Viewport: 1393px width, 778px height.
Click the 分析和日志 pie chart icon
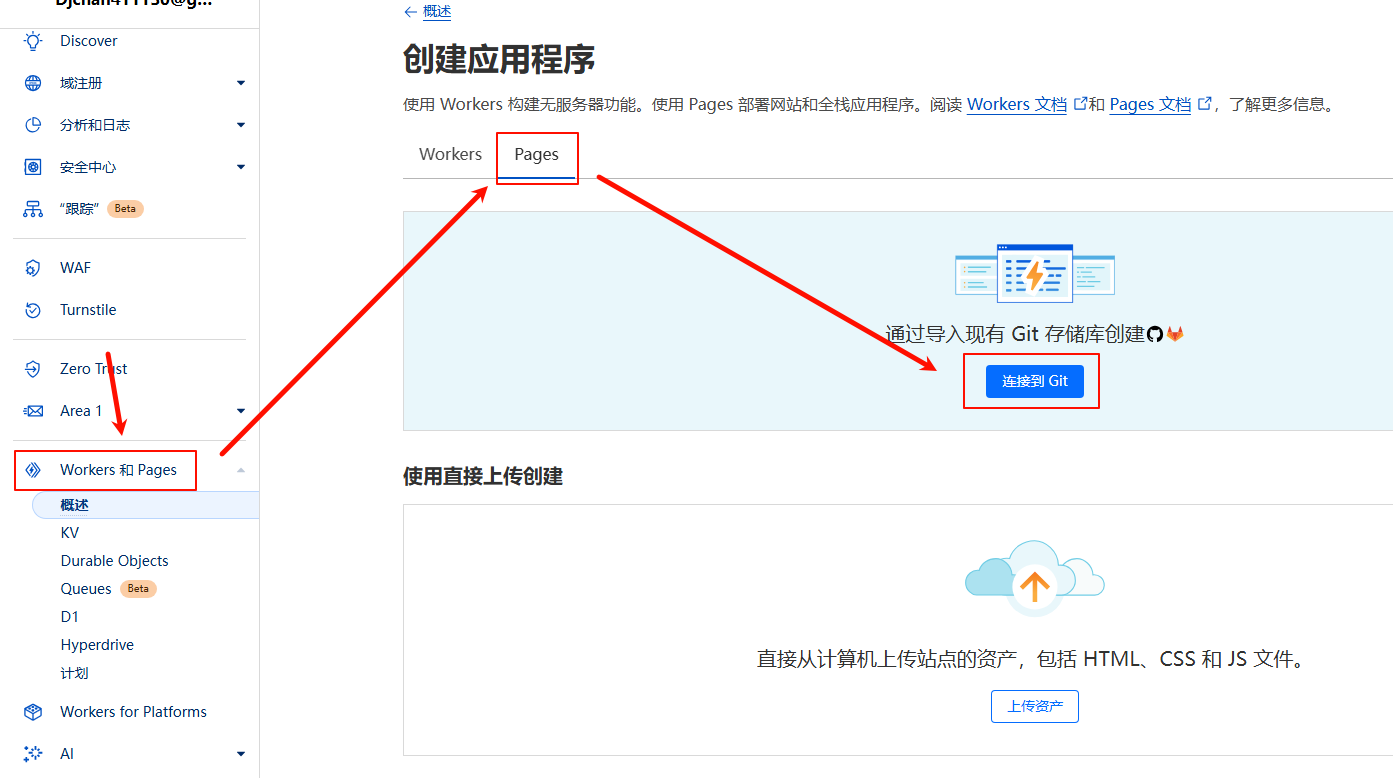pyautogui.click(x=33, y=125)
